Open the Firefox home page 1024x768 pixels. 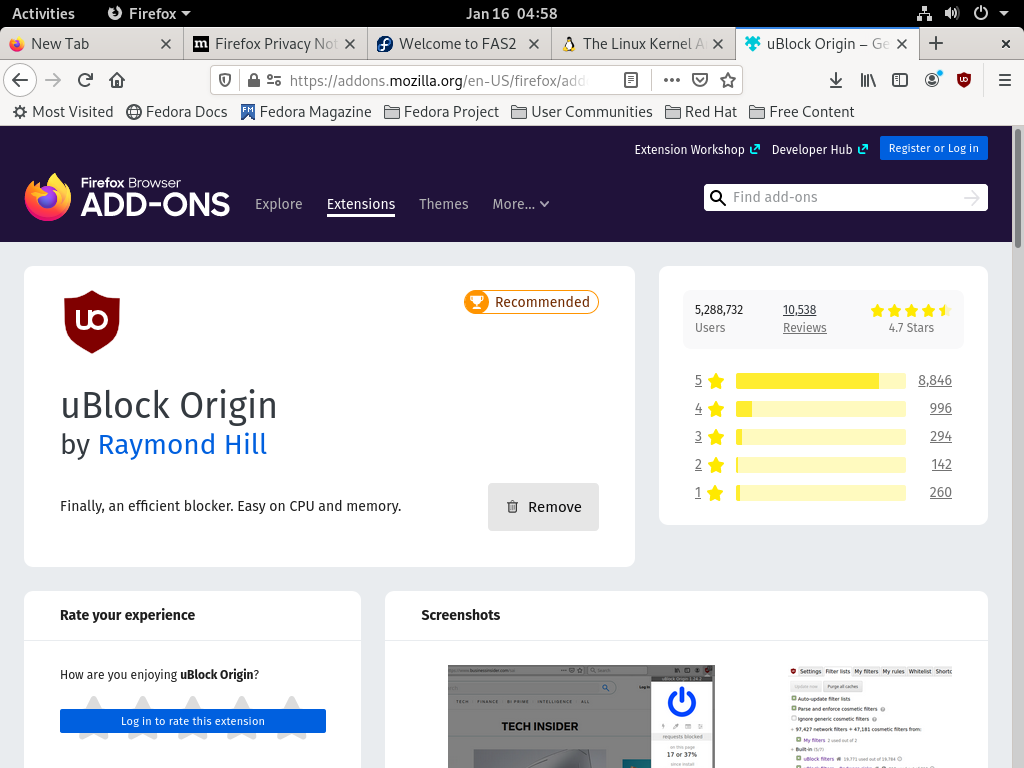(x=117, y=80)
